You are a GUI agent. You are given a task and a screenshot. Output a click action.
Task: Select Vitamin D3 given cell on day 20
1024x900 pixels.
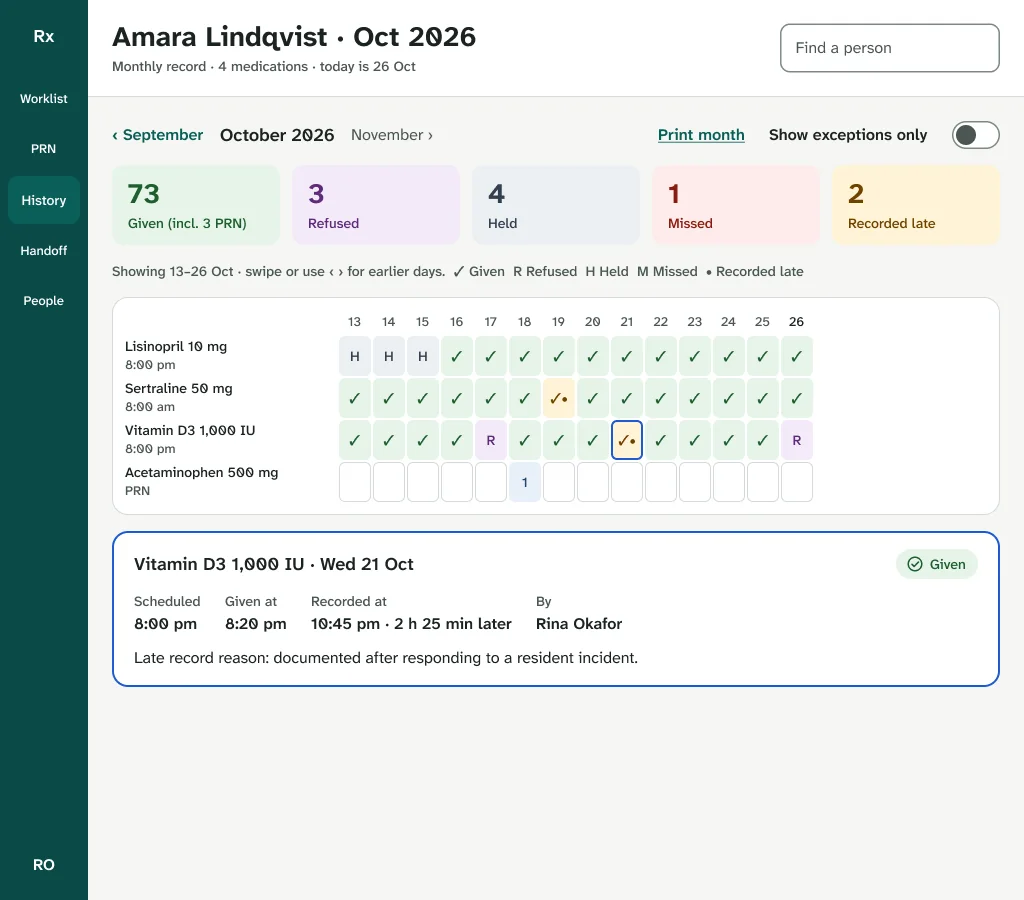(x=592, y=440)
